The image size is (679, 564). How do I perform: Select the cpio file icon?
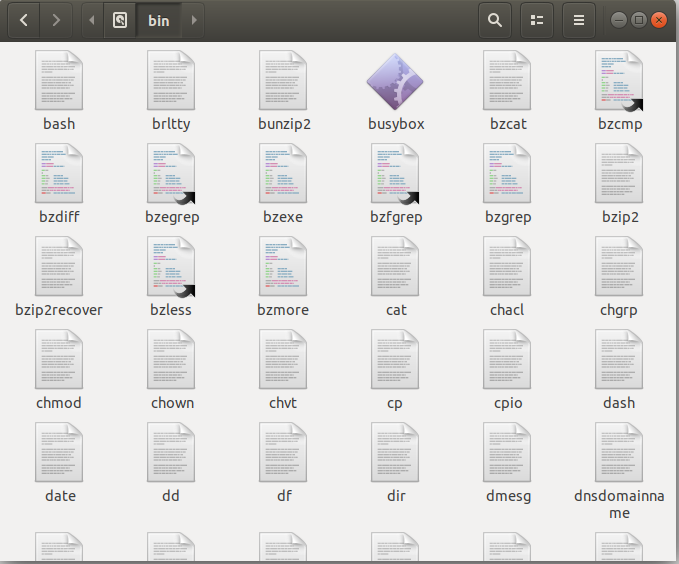pyautogui.click(x=507, y=360)
